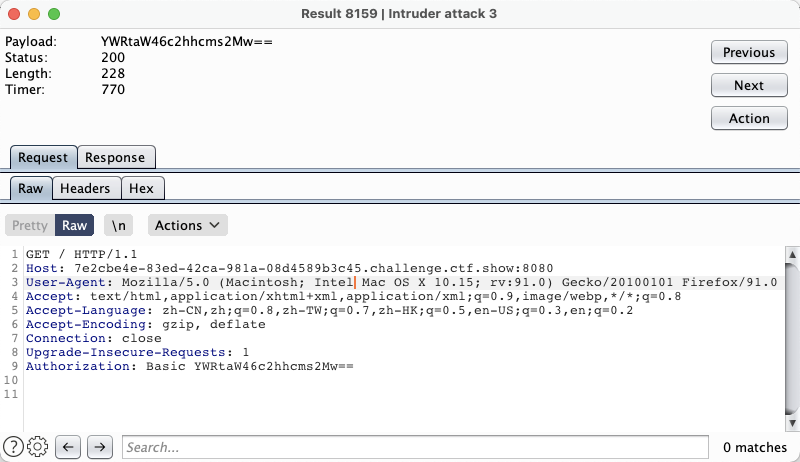800x462 pixels.
Task: Expand the Actions dropdown menu
Action: (188, 225)
